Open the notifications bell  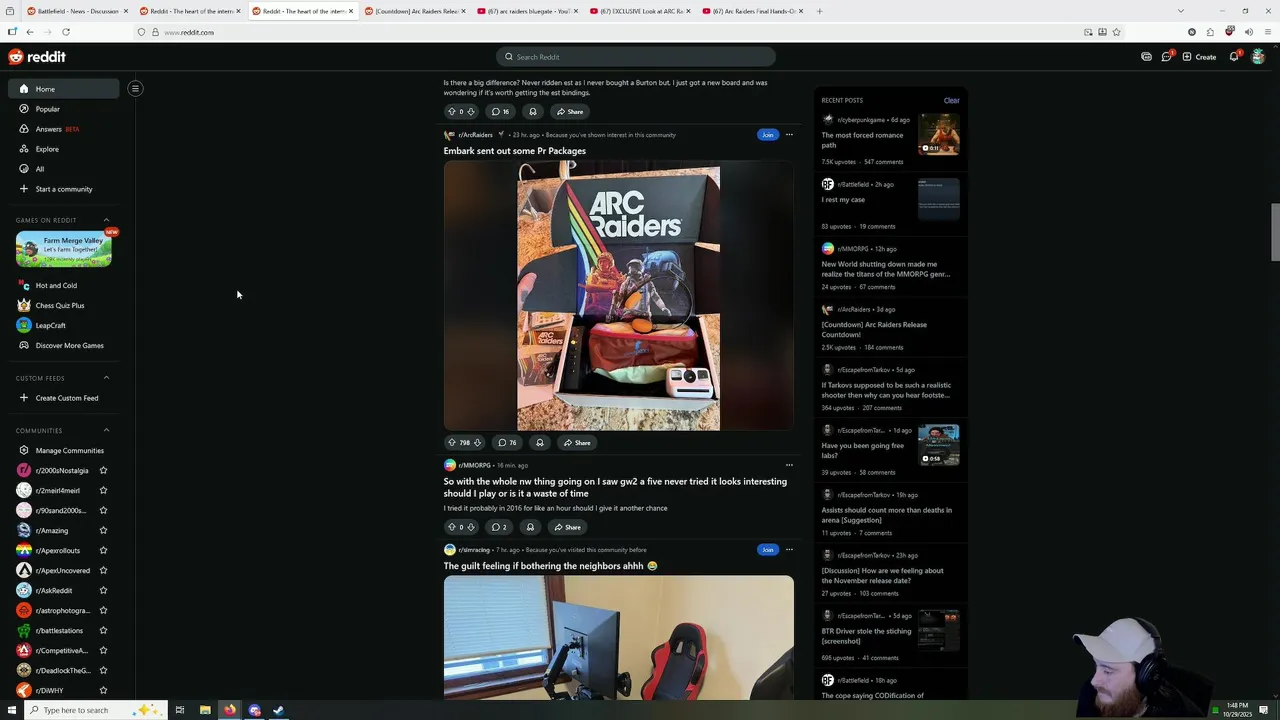tap(1234, 57)
